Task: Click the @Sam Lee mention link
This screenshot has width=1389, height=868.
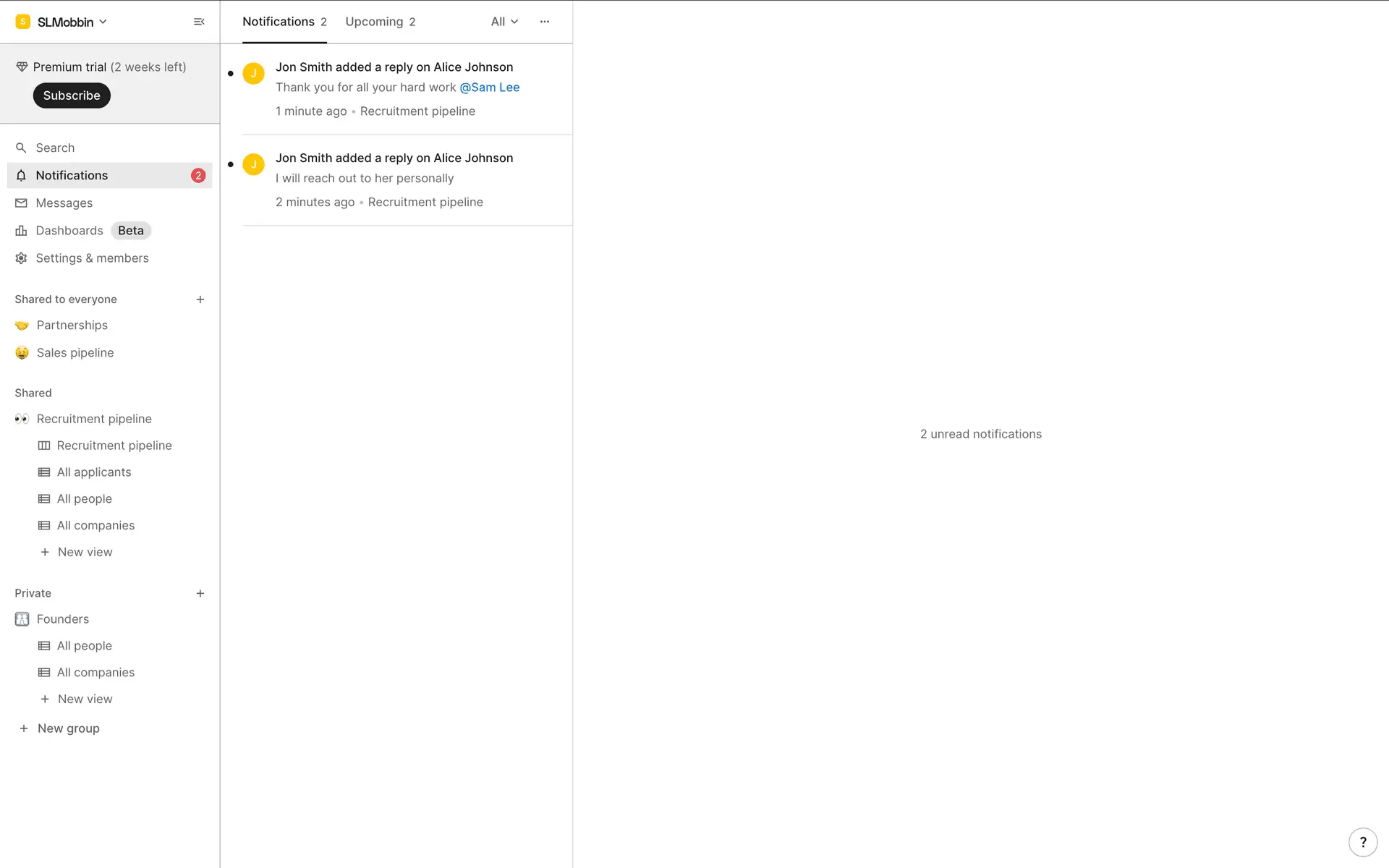Action: click(x=490, y=88)
